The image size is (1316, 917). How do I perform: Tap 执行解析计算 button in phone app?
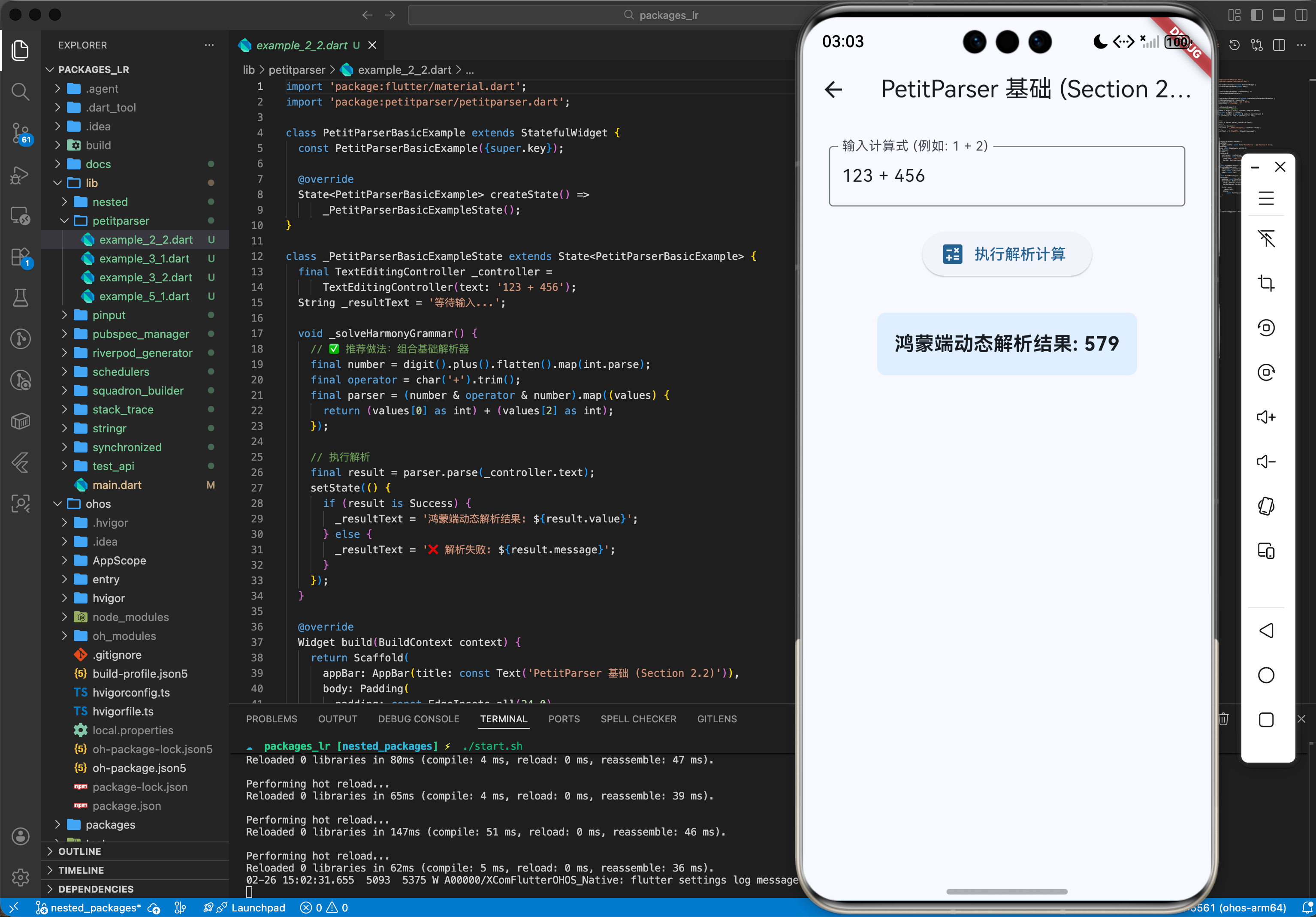tap(1006, 254)
